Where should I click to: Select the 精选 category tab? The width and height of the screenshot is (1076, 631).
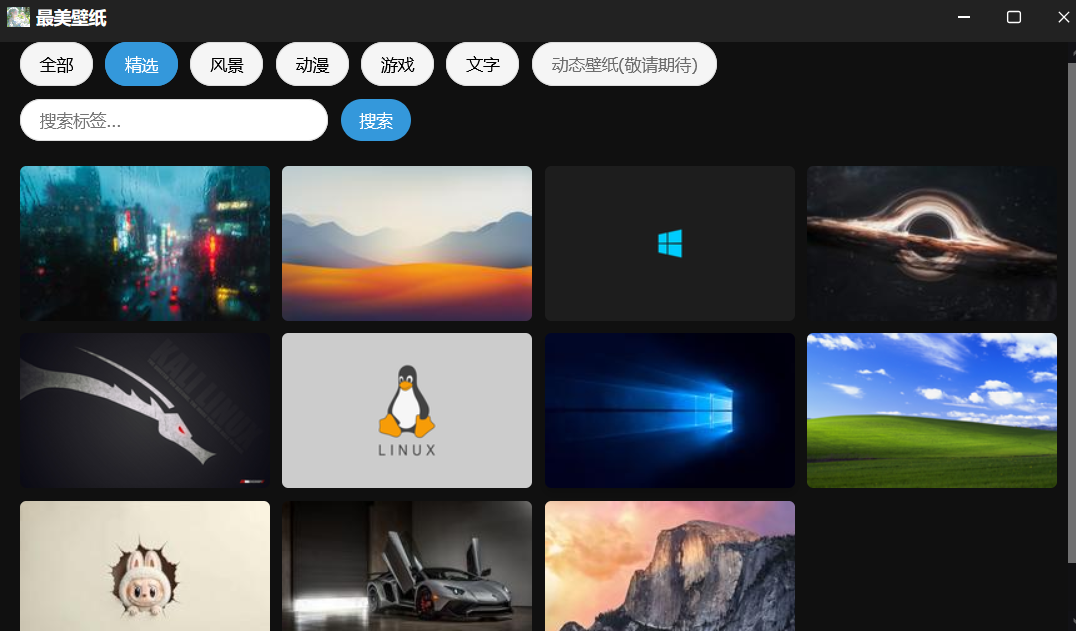click(x=141, y=64)
